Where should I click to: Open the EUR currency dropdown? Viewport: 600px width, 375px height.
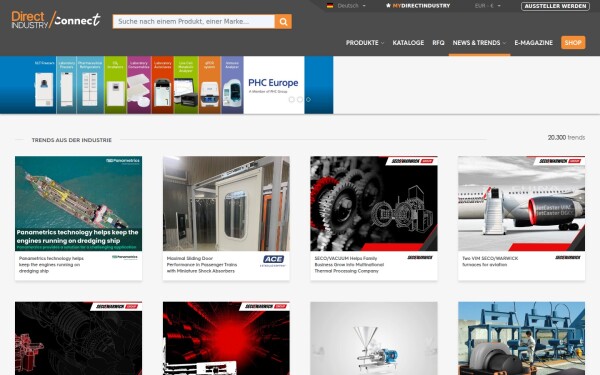click(x=488, y=6)
